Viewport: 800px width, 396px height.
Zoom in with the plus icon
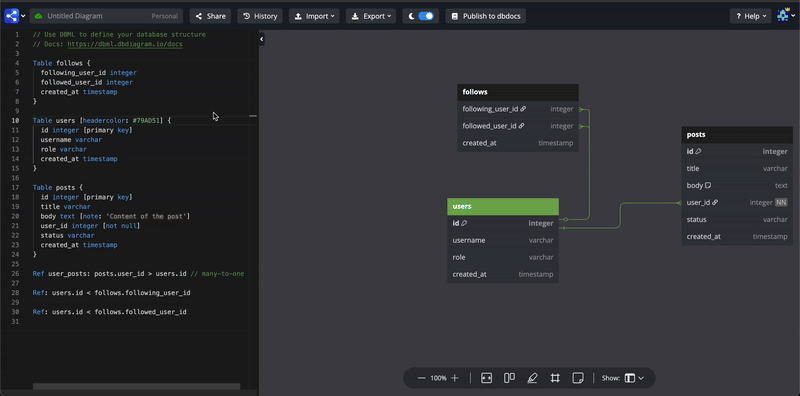tap(455, 378)
